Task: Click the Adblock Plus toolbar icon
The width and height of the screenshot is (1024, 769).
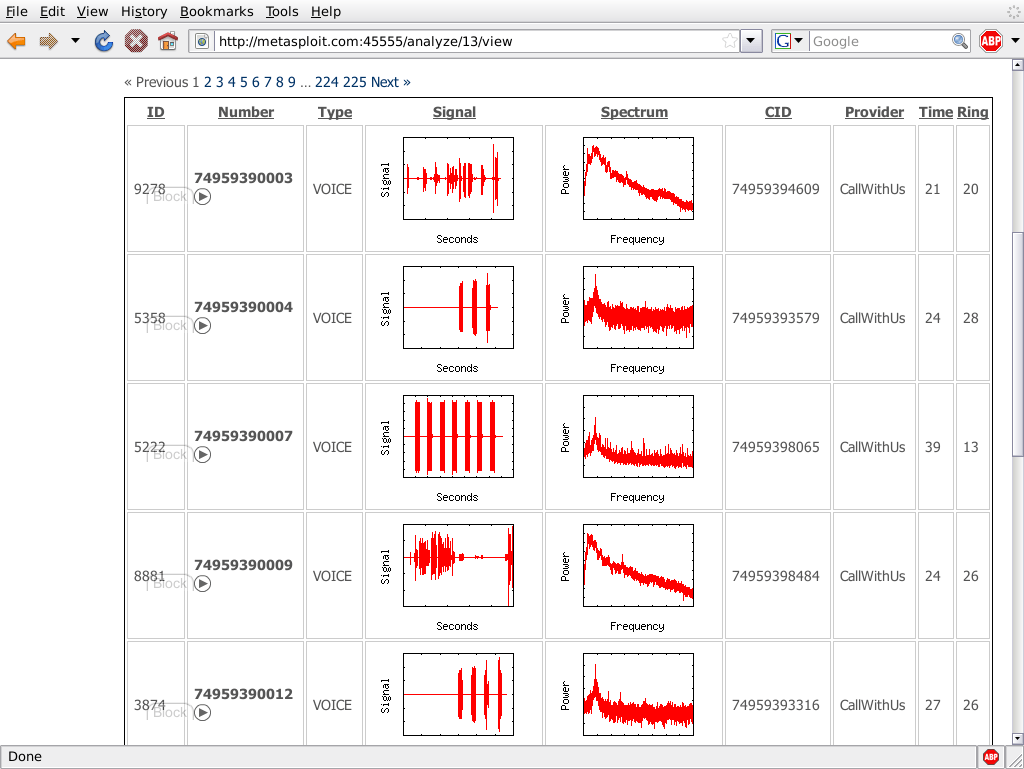Action: point(991,41)
